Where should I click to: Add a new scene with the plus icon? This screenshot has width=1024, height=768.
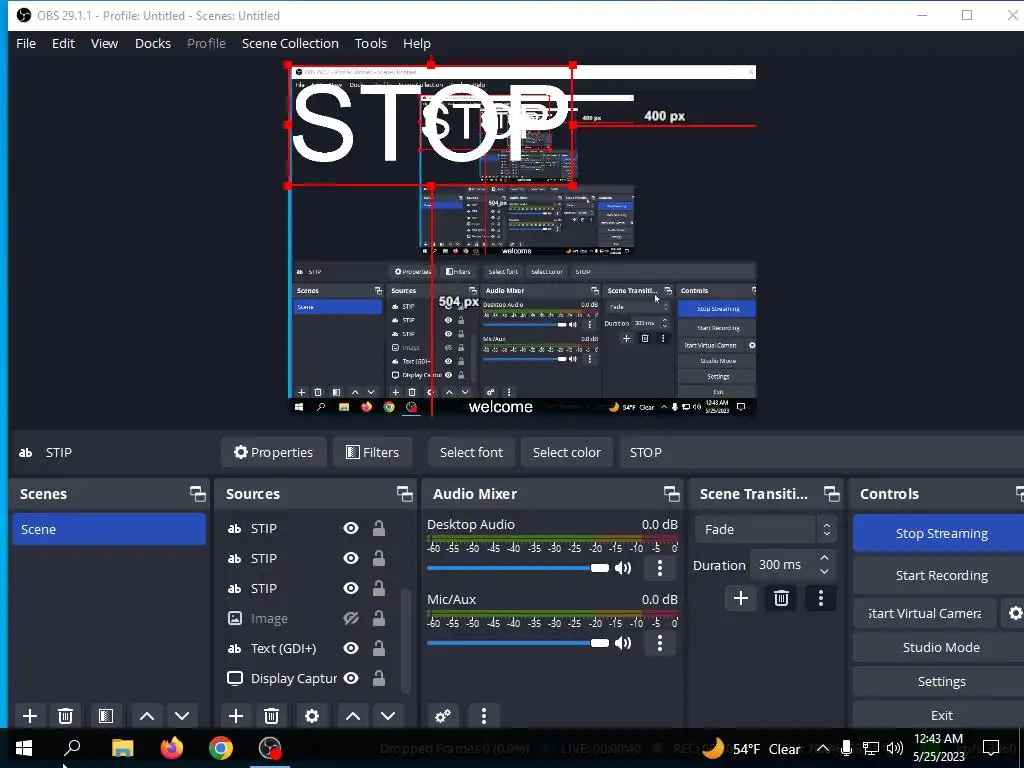(29, 716)
